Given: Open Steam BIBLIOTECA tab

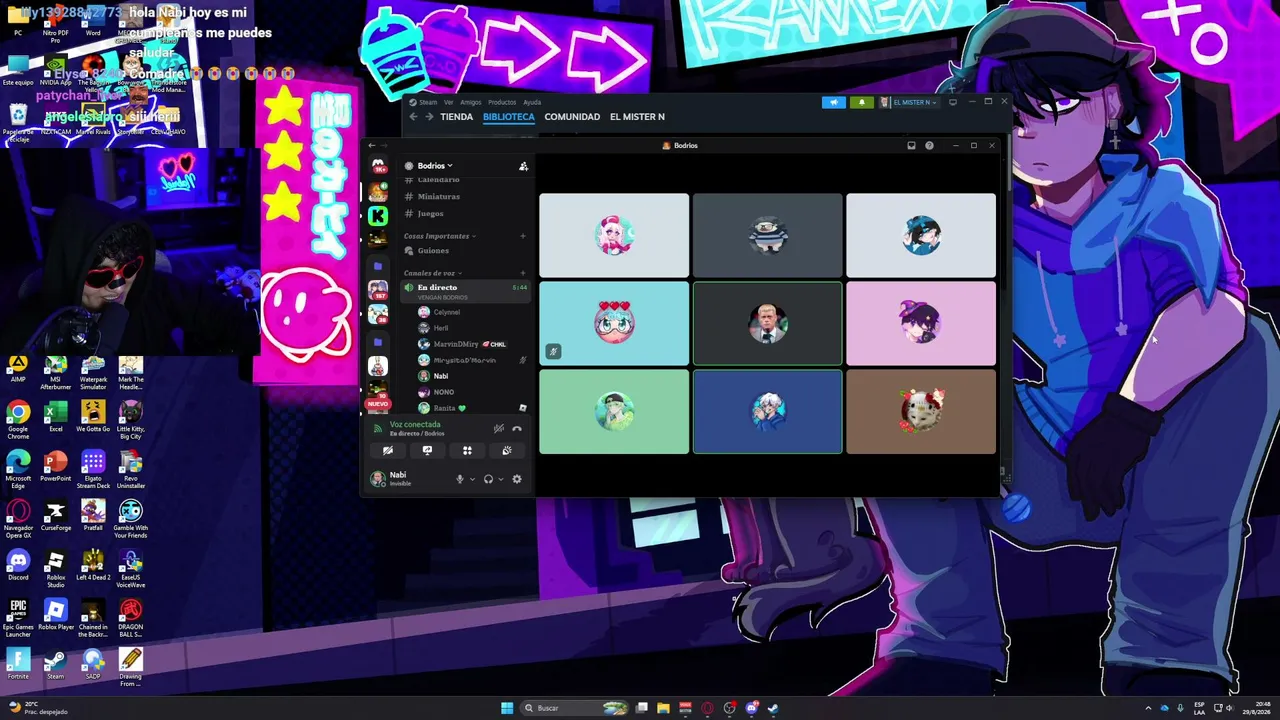Looking at the screenshot, I should (x=509, y=117).
